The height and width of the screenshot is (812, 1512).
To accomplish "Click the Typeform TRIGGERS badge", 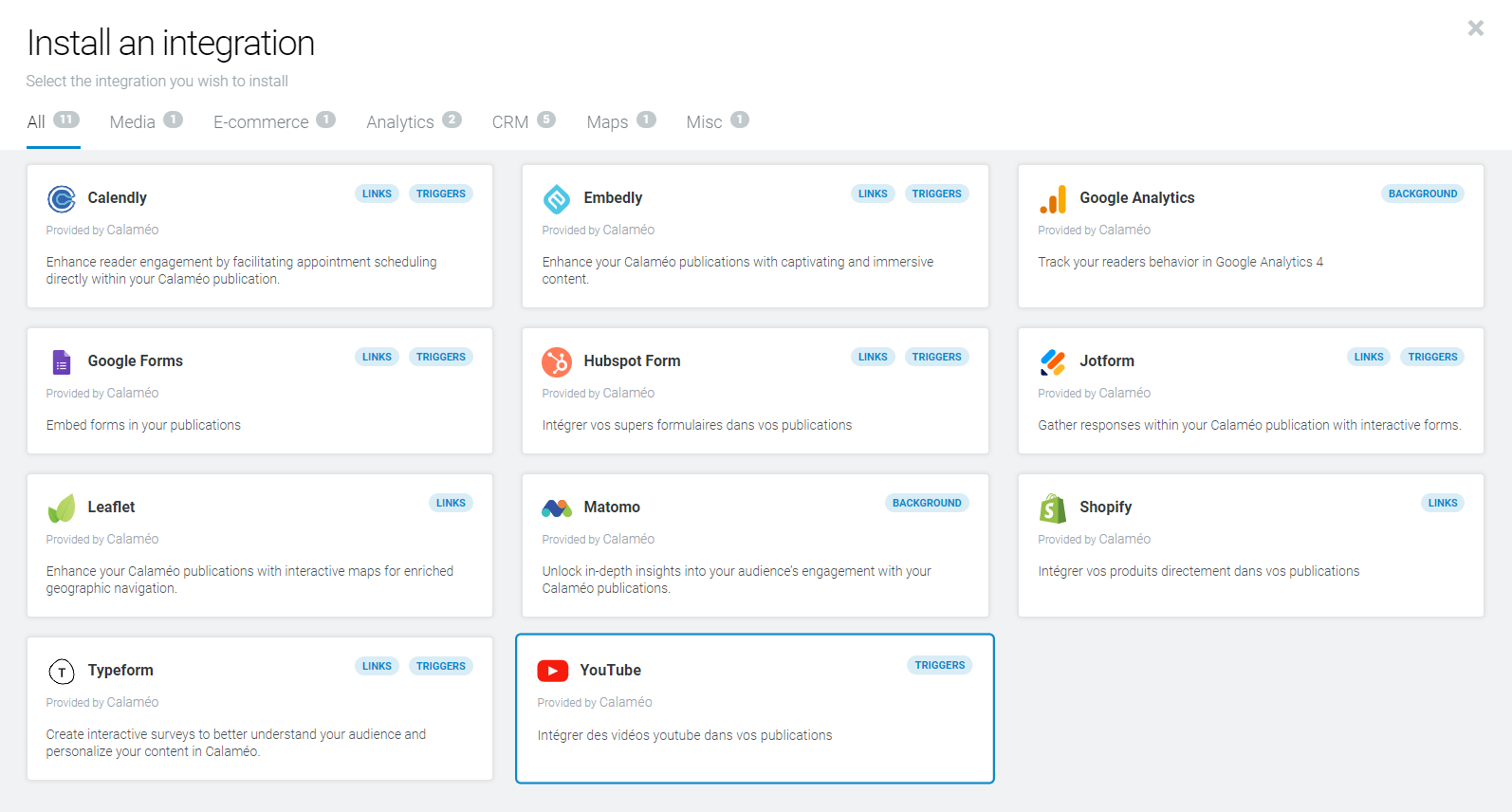I will [441, 666].
